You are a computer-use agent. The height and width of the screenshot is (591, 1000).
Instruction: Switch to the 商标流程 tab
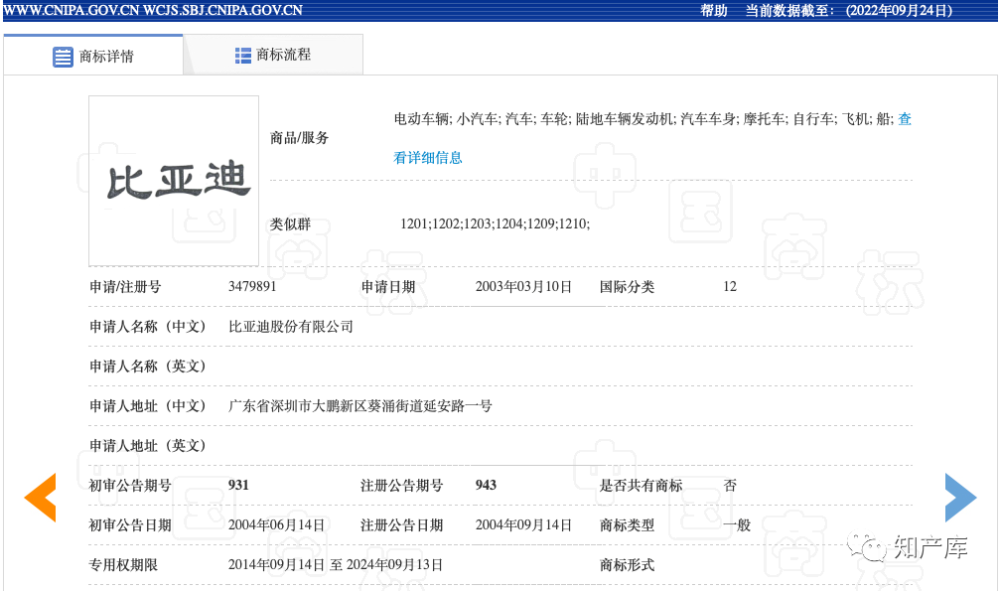[273, 55]
